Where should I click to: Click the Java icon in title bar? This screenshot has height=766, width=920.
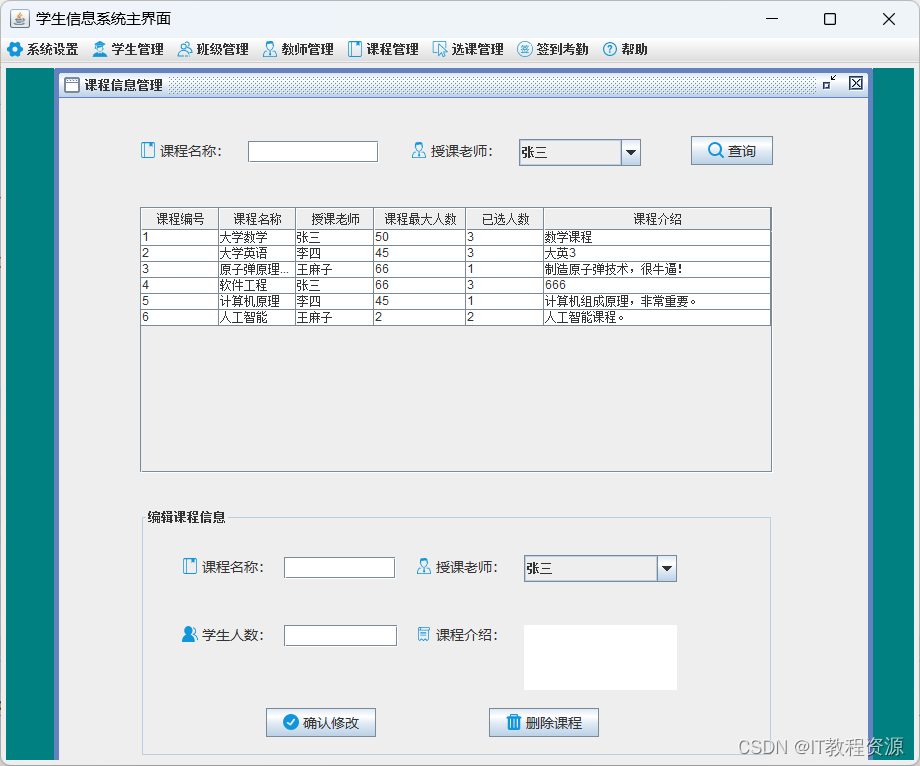[x=19, y=19]
